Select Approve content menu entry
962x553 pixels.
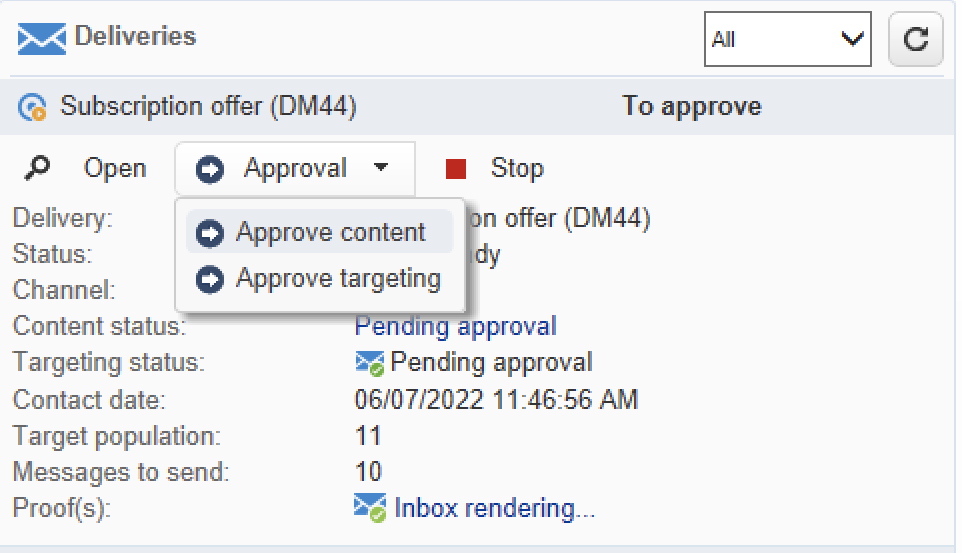click(x=320, y=232)
